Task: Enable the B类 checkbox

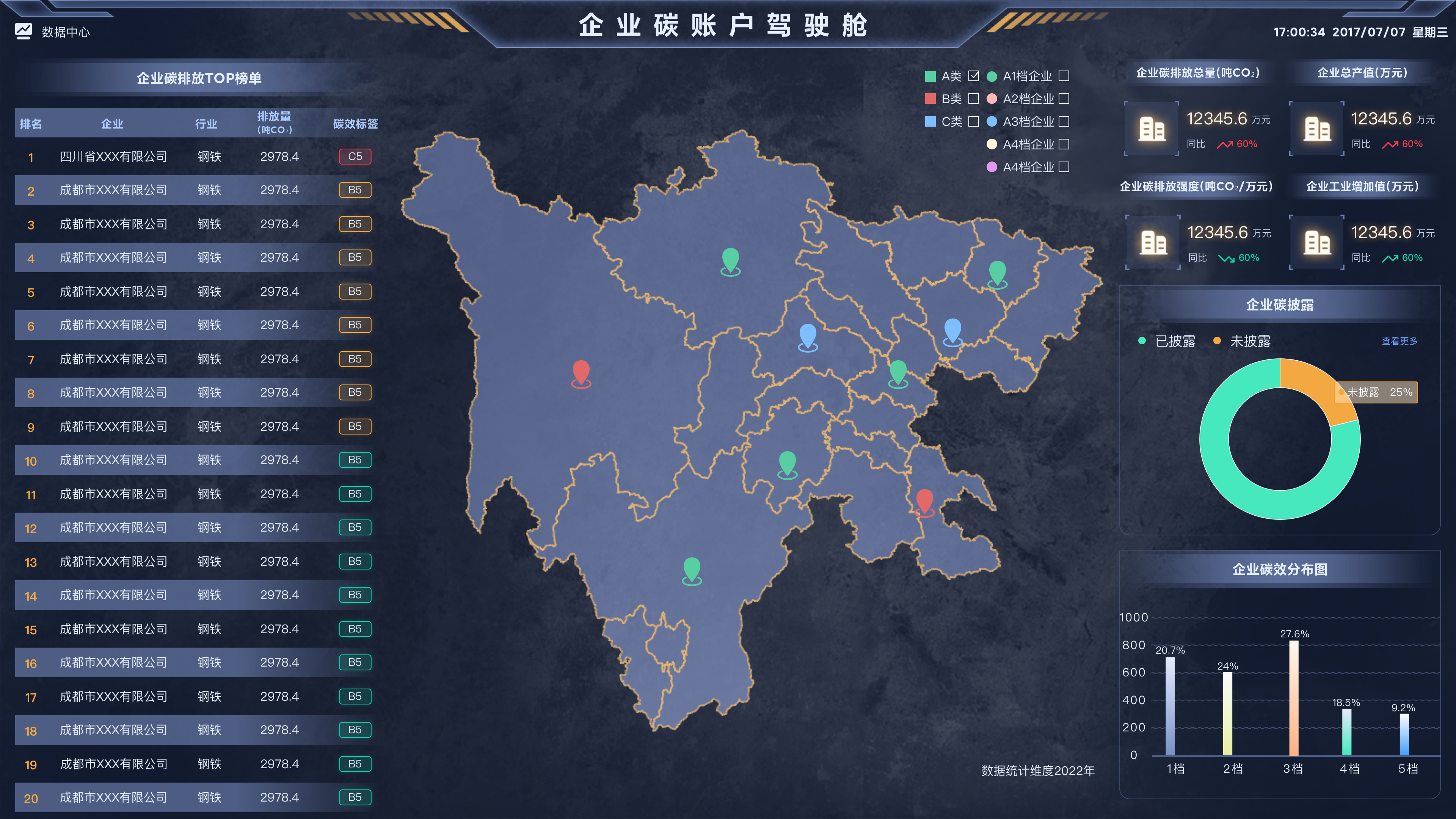Action: pos(973,98)
